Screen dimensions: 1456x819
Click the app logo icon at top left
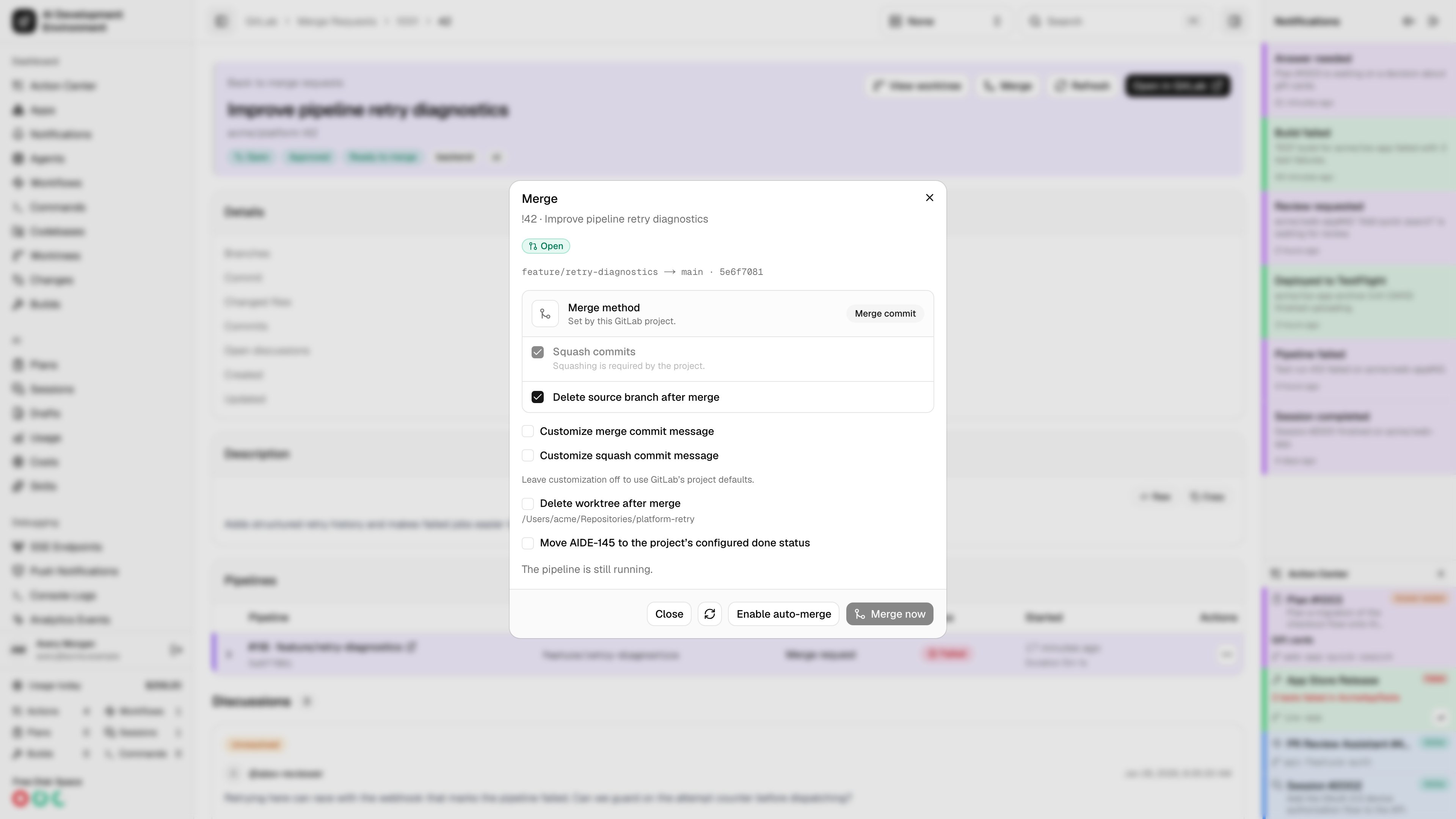(24, 21)
